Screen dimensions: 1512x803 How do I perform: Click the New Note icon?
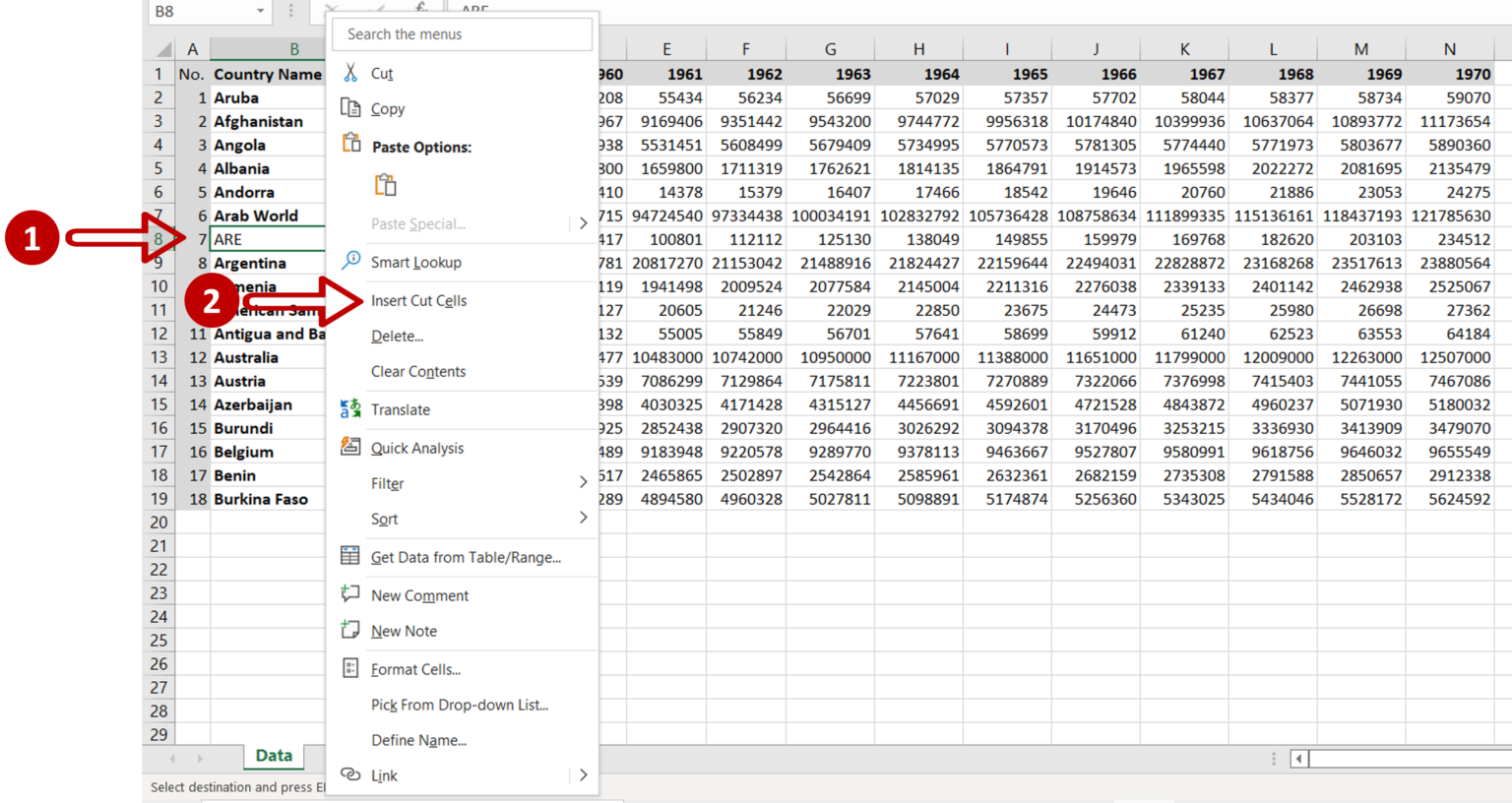coord(349,630)
